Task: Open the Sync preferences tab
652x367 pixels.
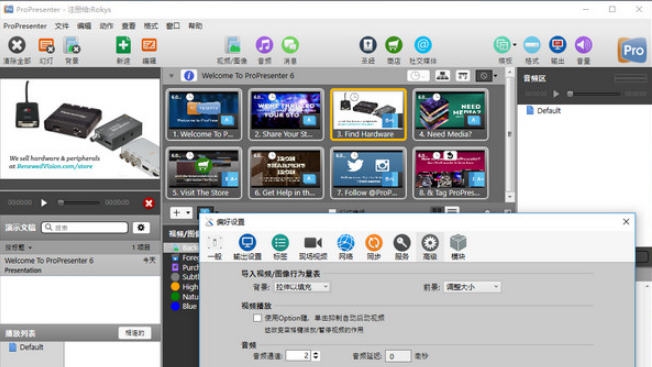Action: [373, 247]
